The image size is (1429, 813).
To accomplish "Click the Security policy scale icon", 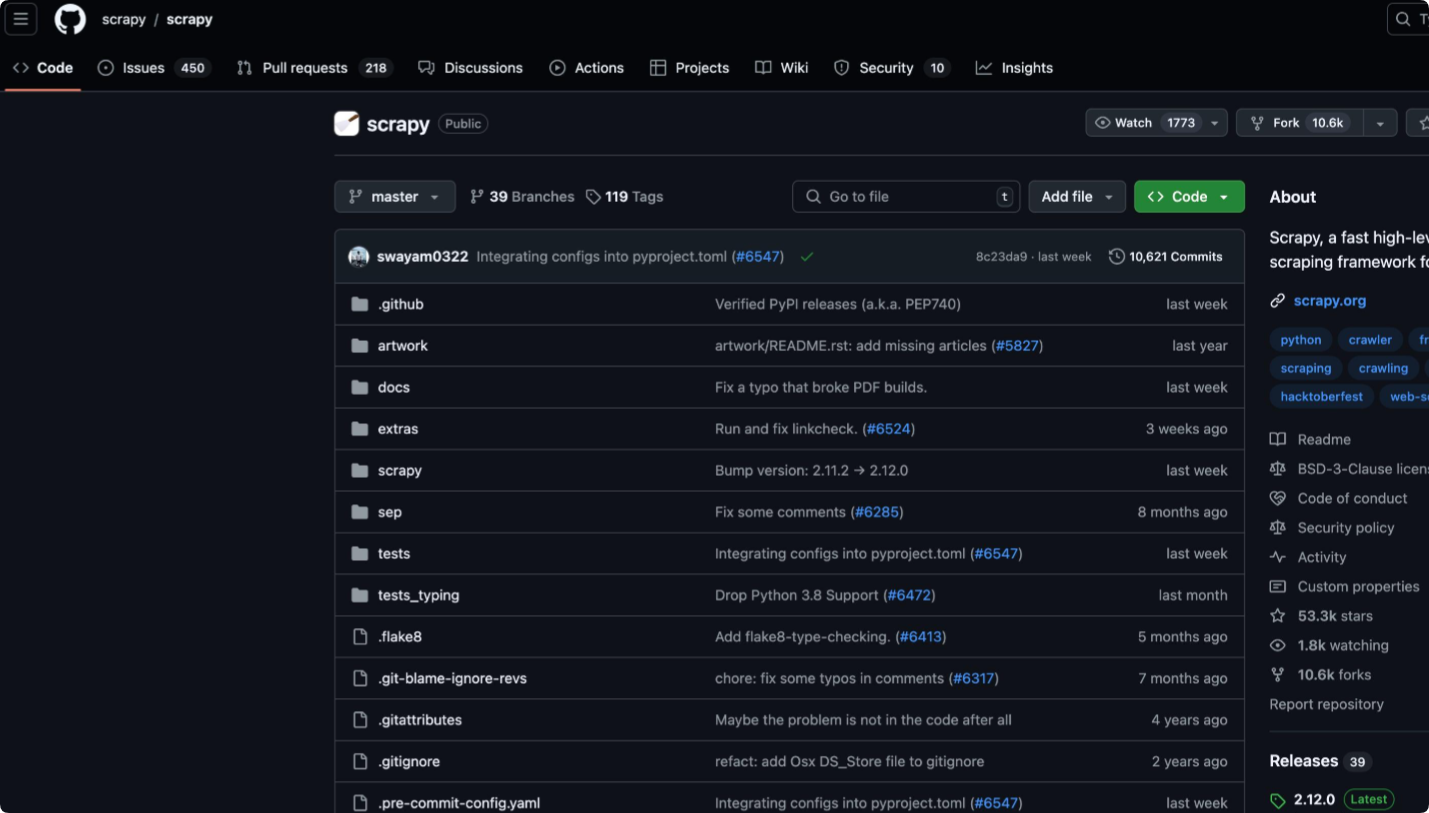I will tap(1277, 528).
